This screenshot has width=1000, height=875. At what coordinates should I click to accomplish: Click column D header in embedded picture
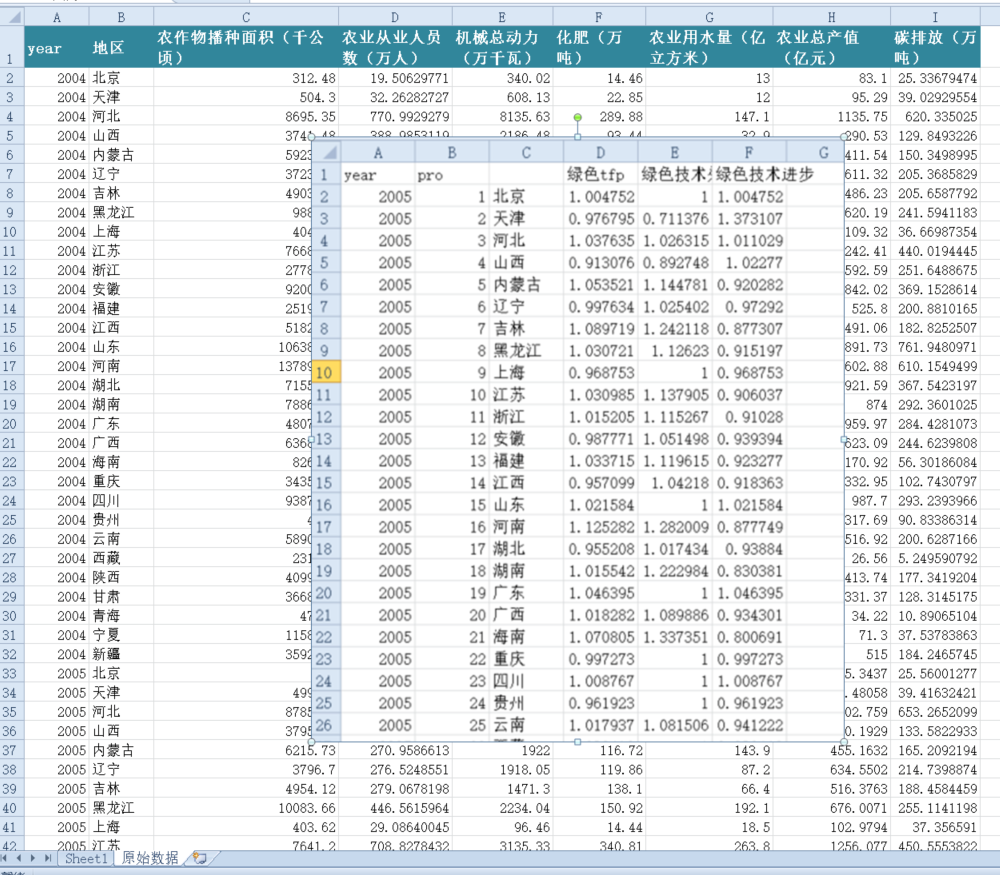[x=601, y=153]
